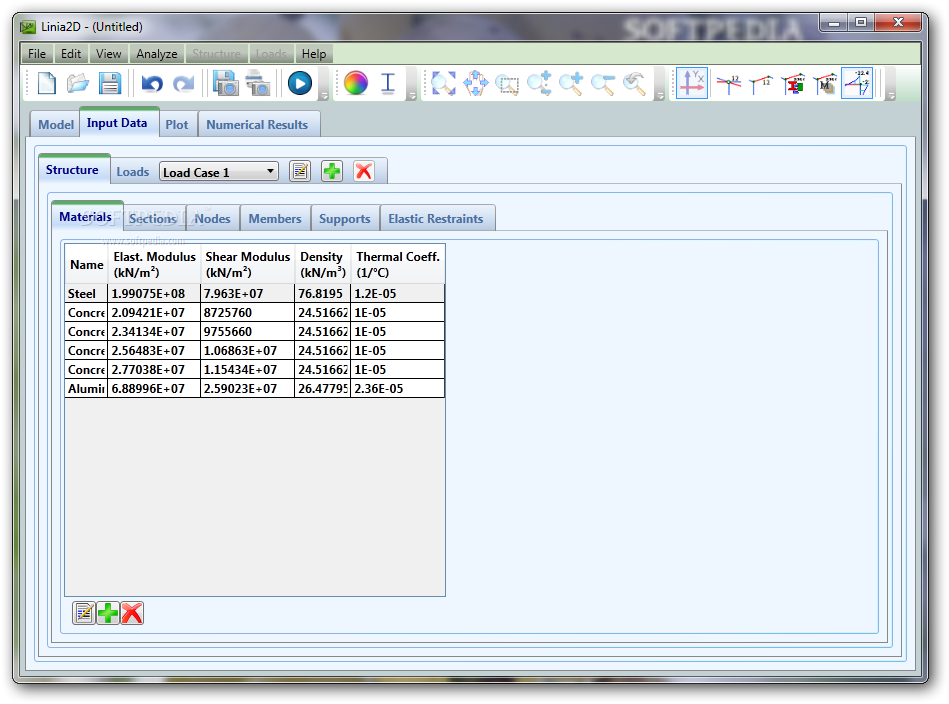949x704 pixels.
Task: Toggle the XY axes display
Action: point(692,83)
